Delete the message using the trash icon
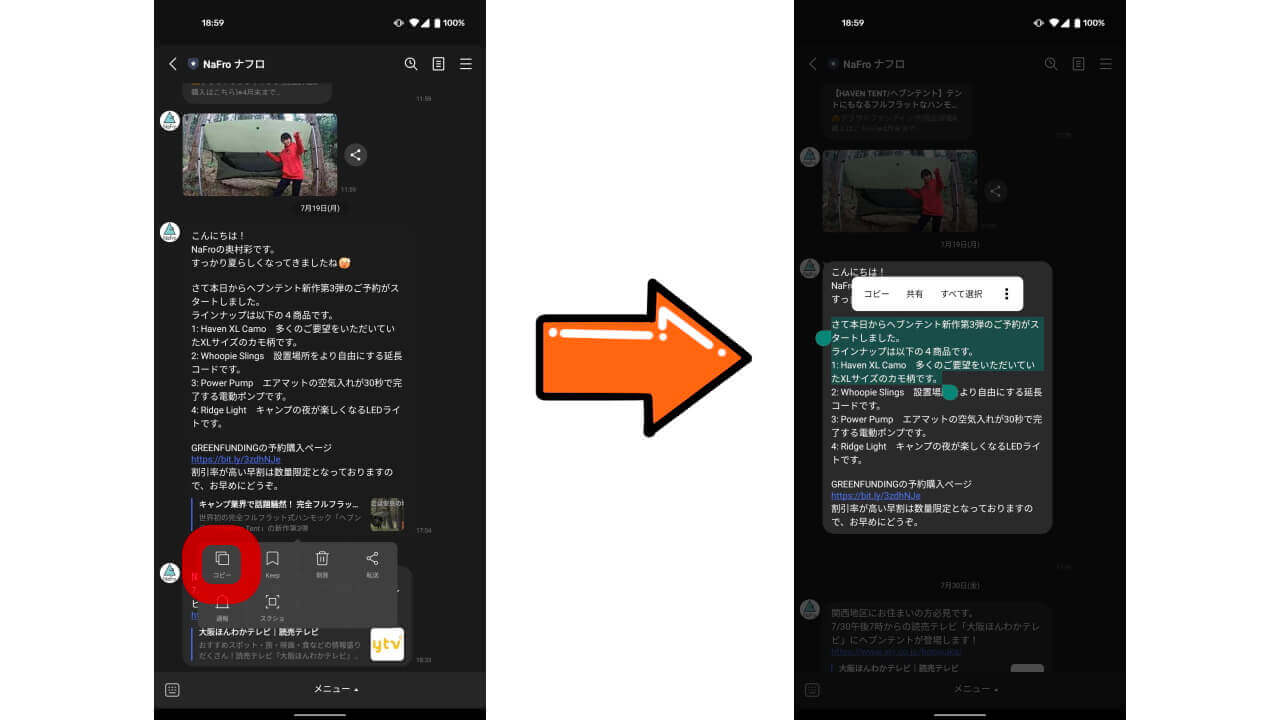The width and height of the screenshot is (1280, 720). pyautogui.click(x=322, y=560)
